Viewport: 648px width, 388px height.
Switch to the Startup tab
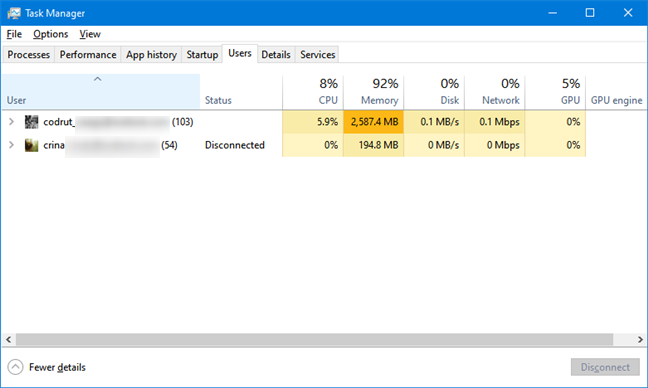click(x=202, y=55)
